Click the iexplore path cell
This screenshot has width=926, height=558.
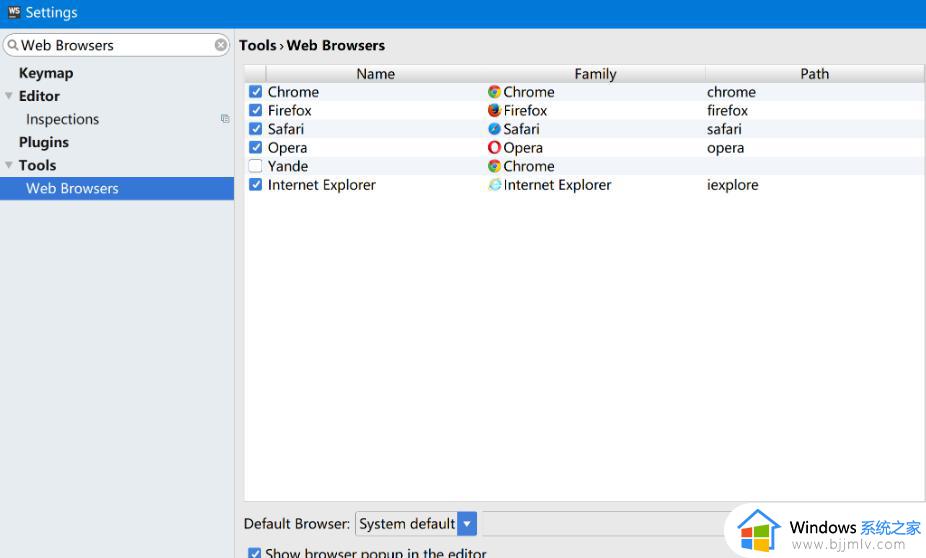[x=814, y=184]
